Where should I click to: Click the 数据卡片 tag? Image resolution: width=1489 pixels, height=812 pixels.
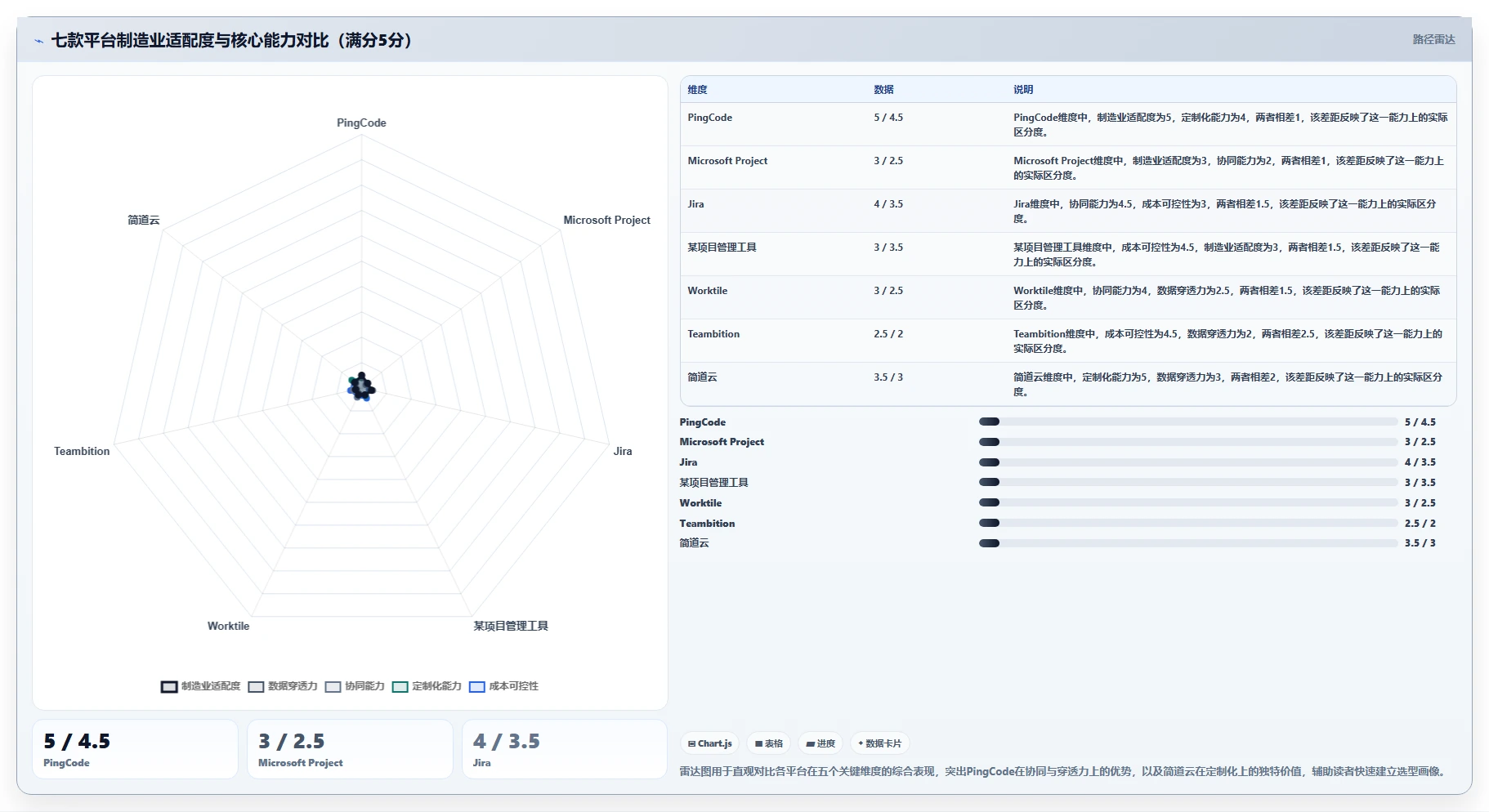[x=880, y=743]
